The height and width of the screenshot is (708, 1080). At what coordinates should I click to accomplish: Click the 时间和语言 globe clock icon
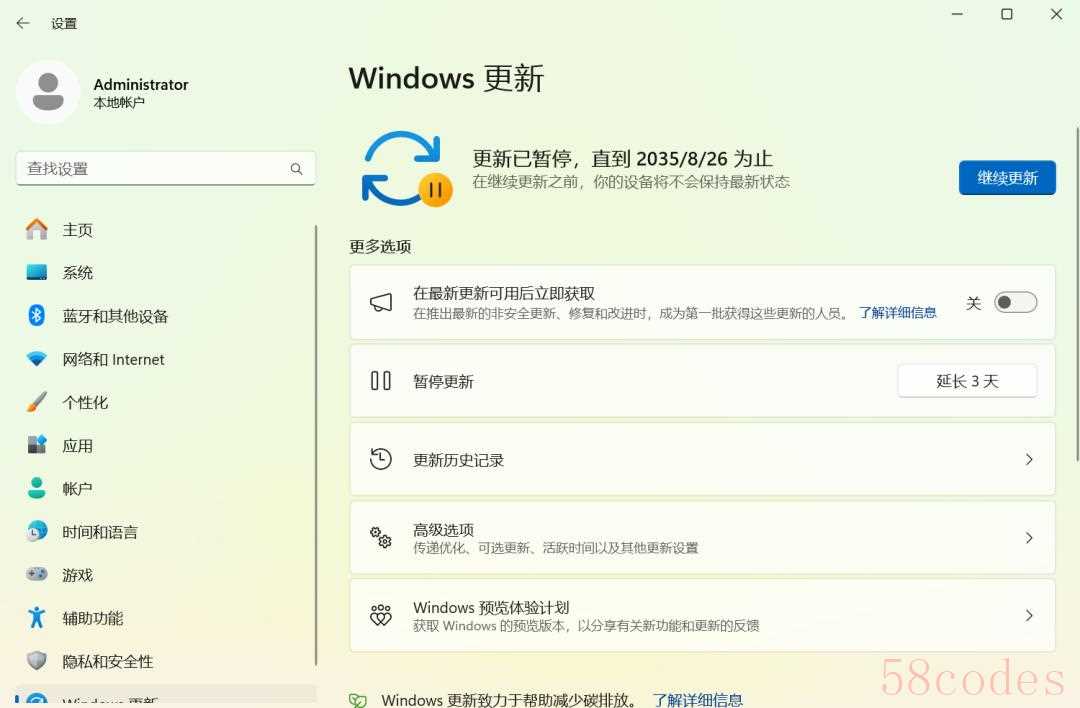pos(37,531)
